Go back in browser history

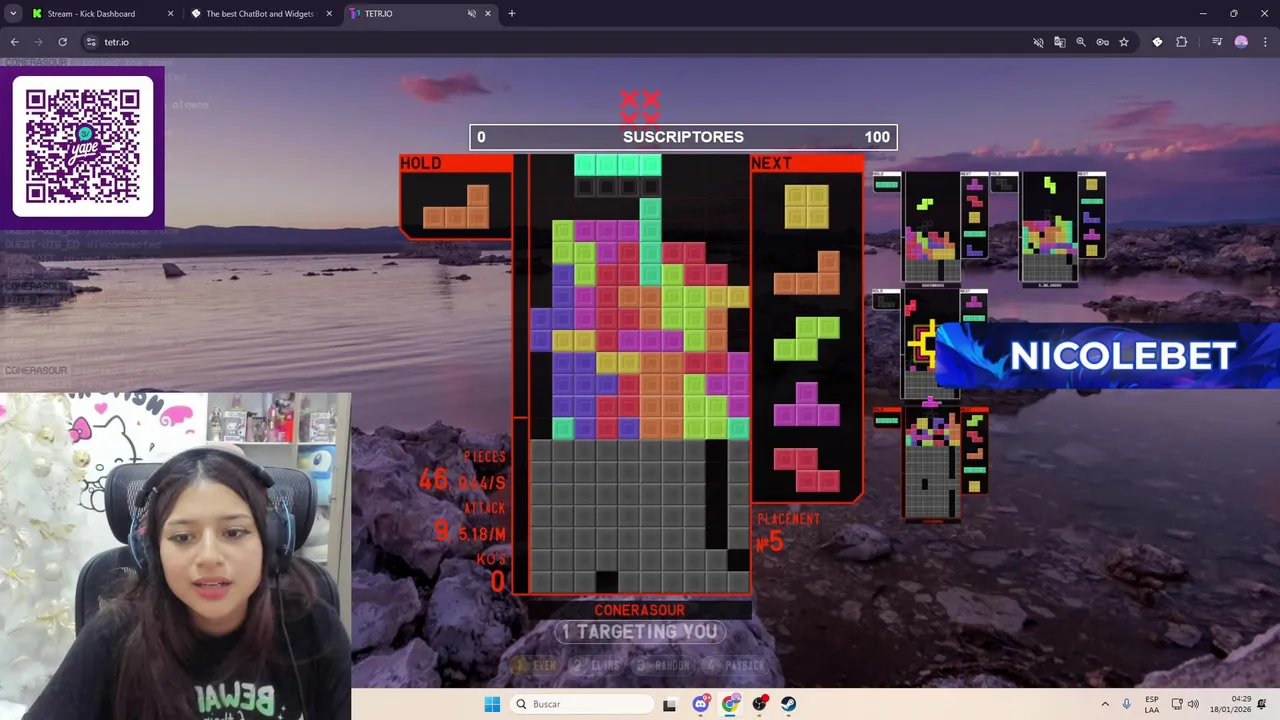click(x=14, y=42)
